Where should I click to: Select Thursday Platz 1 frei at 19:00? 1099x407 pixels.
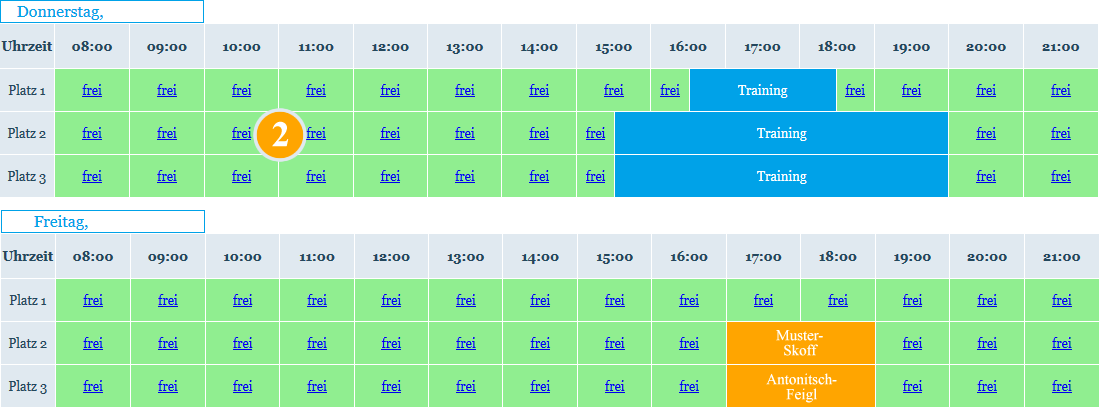pyautogui.click(x=911, y=90)
